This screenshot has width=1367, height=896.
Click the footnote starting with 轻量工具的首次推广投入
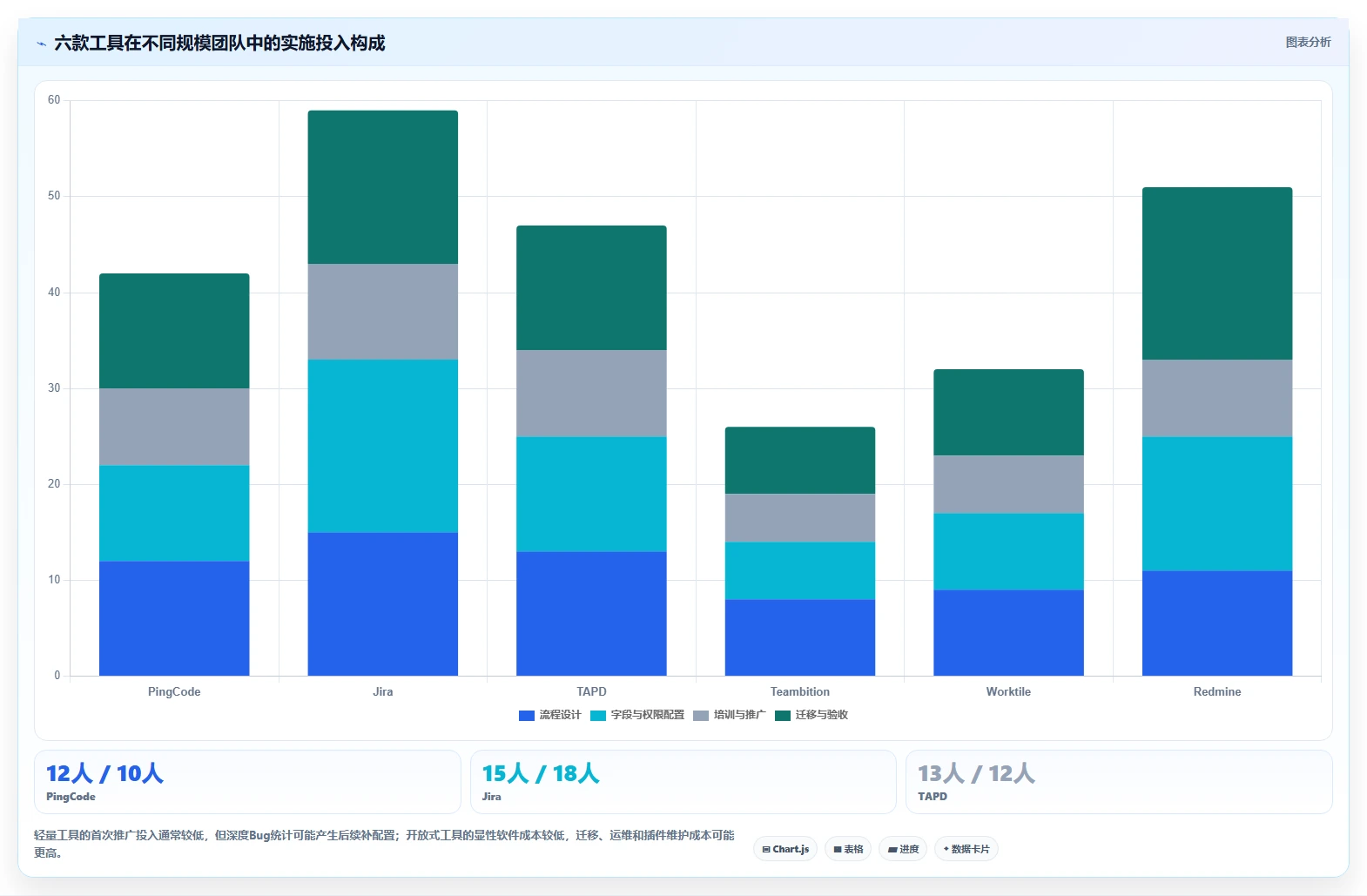click(384, 844)
